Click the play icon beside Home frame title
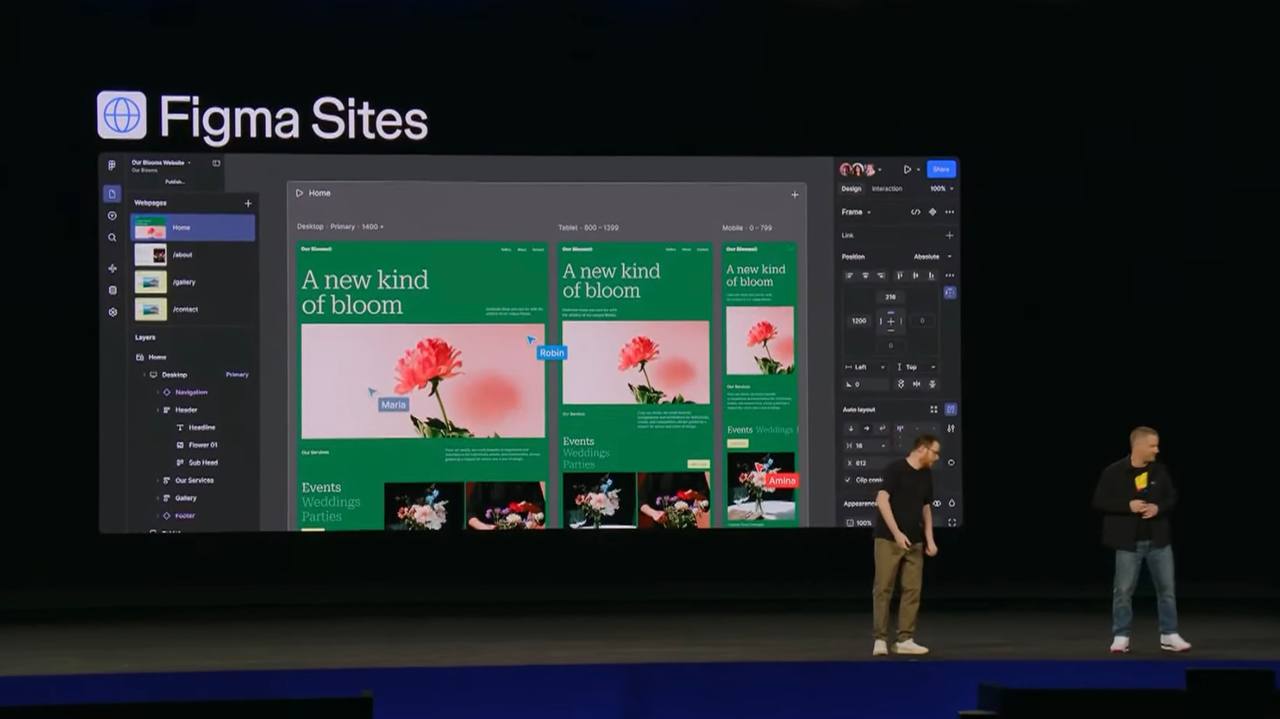Screen dimensions: 1280x719 [x=299, y=193]
